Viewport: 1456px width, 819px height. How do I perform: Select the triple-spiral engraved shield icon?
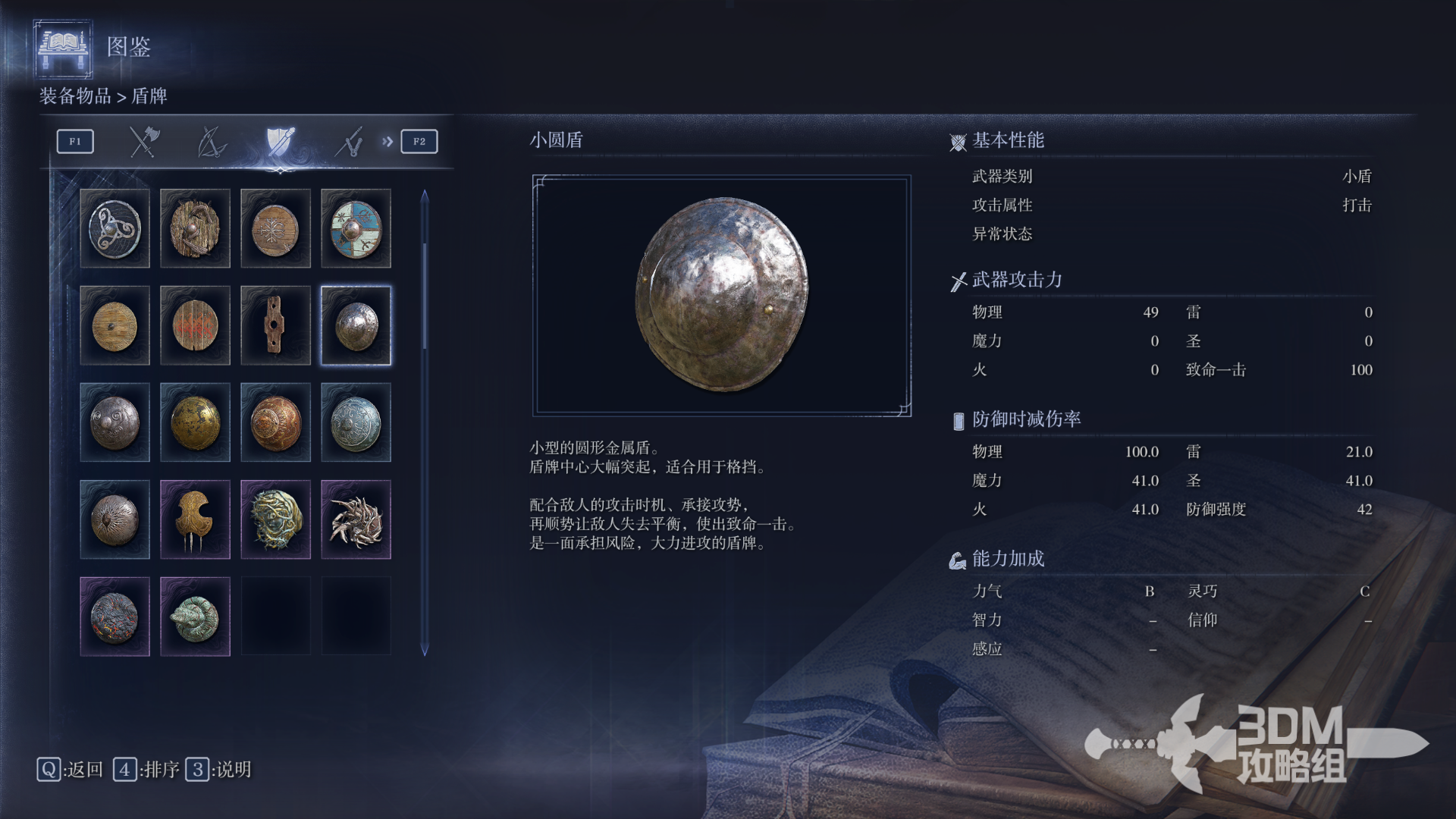pos(115,228)
